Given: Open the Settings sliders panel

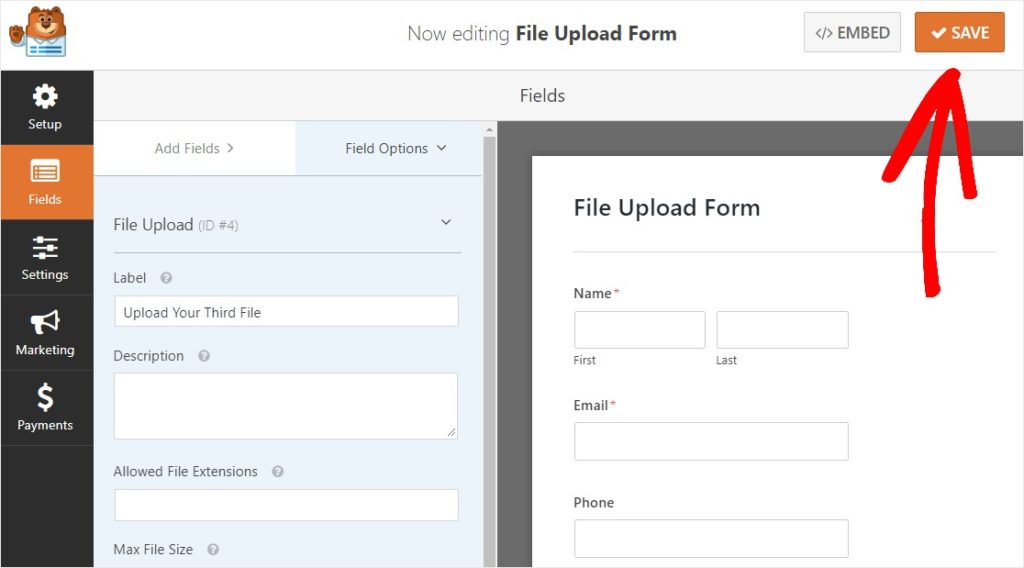Looking at the screenshot, I should point(46,257).
